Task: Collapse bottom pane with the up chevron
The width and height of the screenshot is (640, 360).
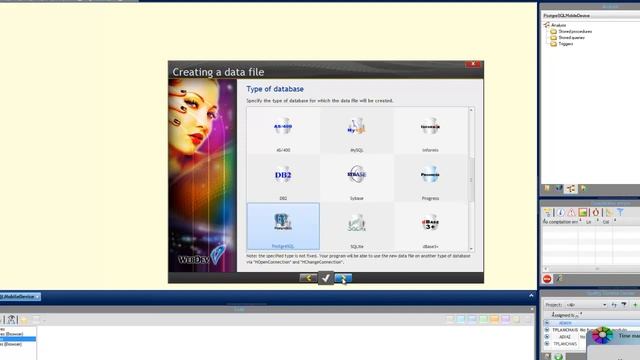Action: 531,296
